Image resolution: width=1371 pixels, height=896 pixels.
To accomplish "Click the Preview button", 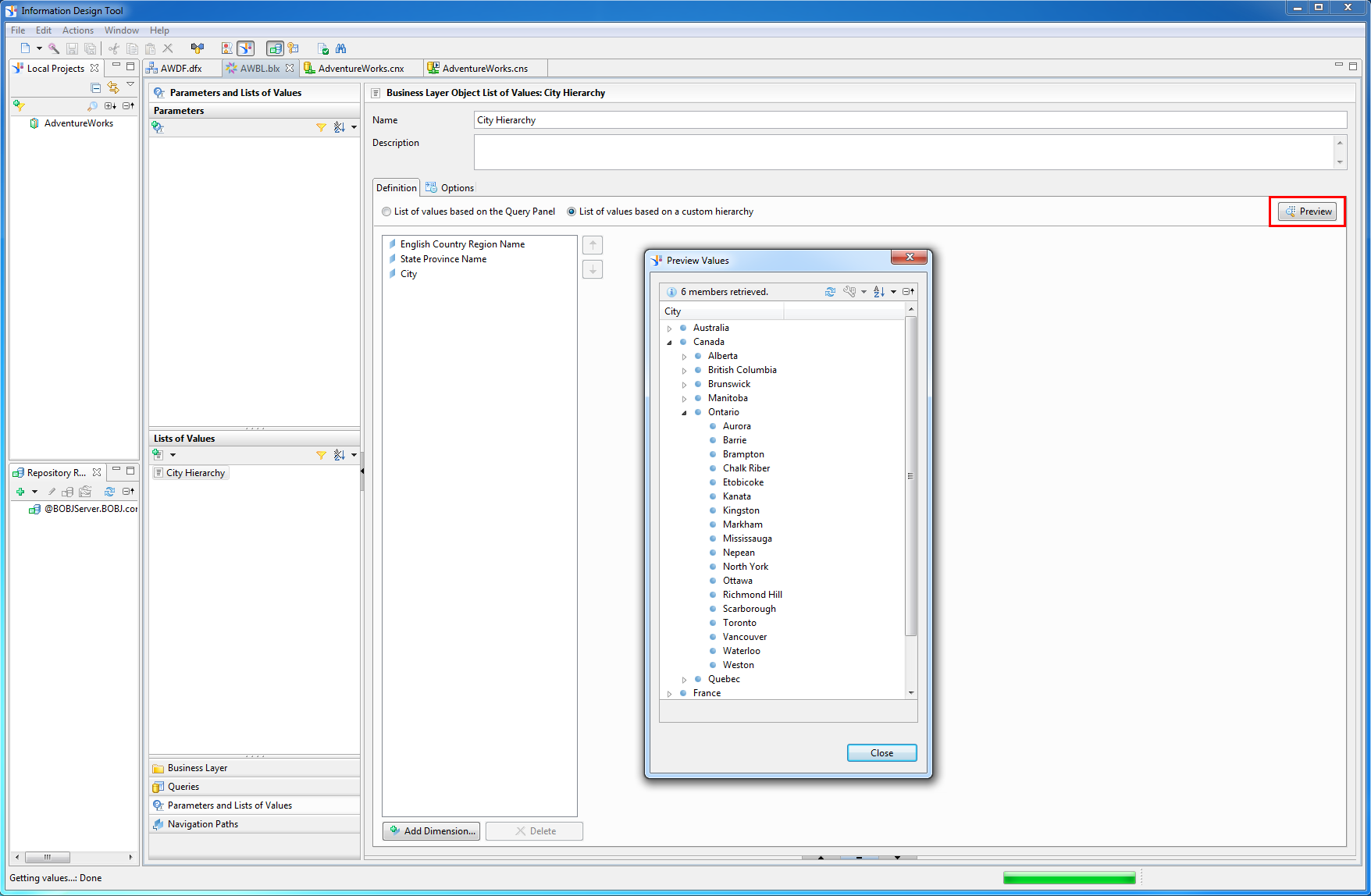I will pyautogui.click(x=1308, y=212).
